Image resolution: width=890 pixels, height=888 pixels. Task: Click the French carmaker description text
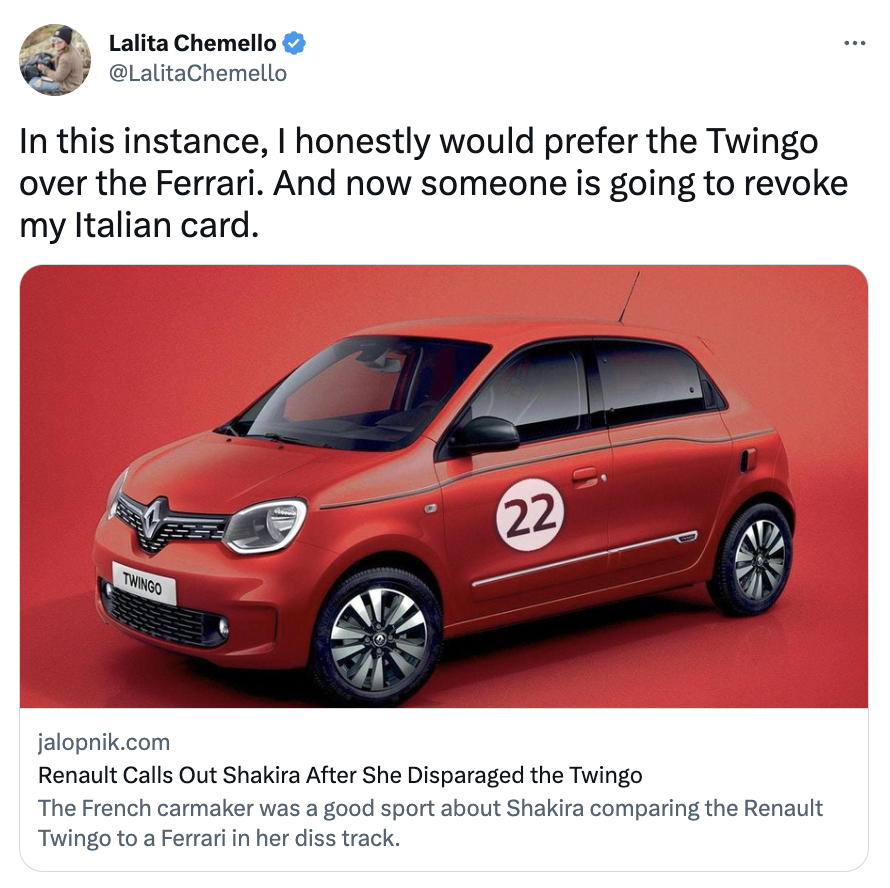tap(430, 823)
